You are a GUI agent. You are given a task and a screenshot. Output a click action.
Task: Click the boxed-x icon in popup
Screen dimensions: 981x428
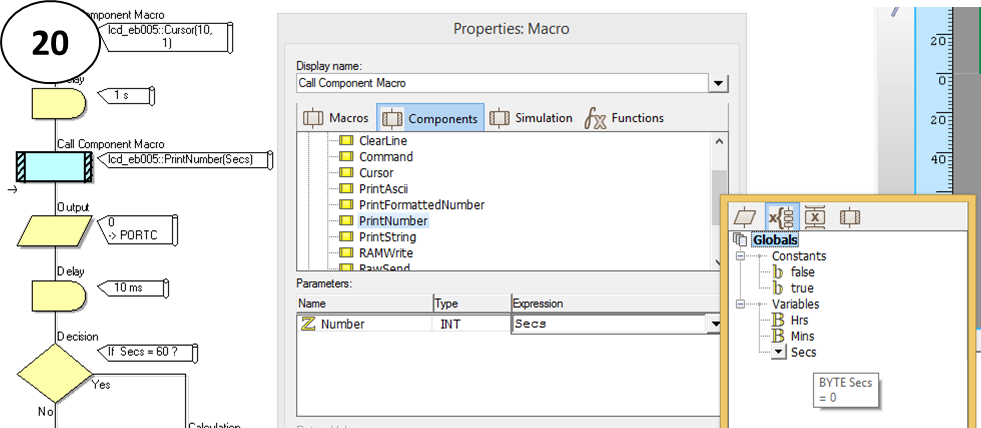814,216
